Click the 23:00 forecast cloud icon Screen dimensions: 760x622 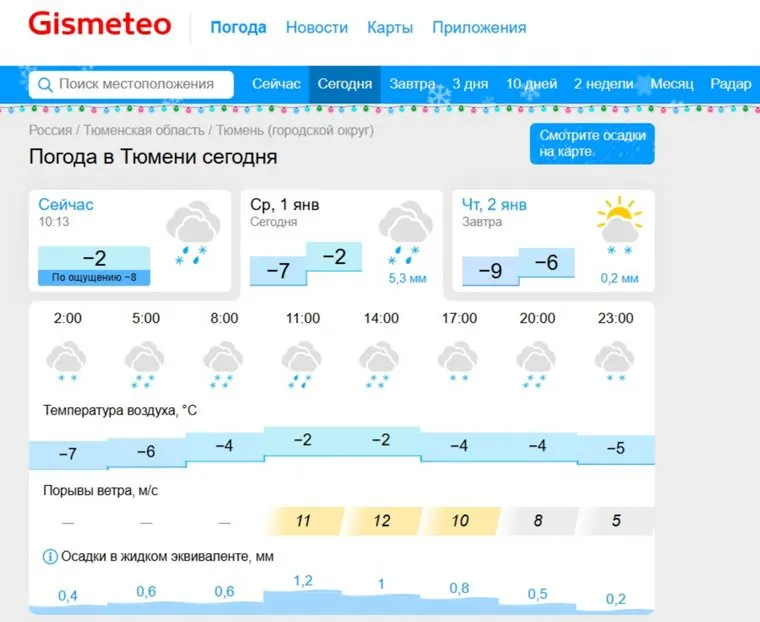615,364
